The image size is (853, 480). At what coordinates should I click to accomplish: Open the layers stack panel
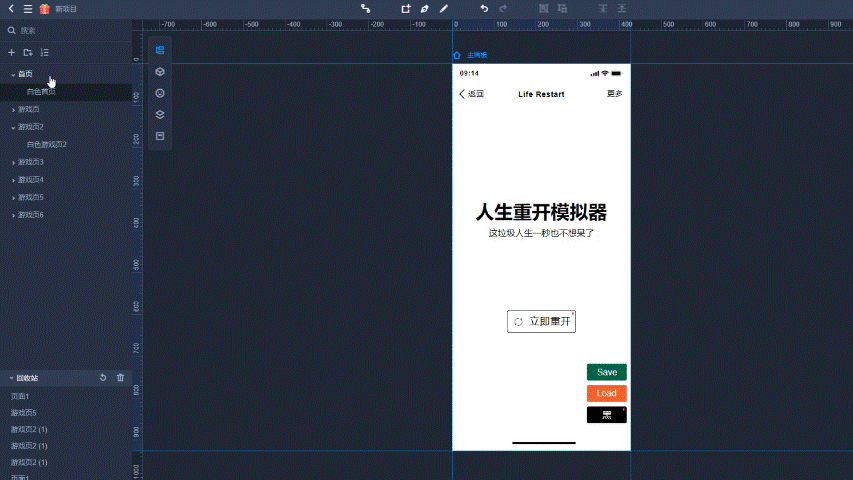[160, 114]
